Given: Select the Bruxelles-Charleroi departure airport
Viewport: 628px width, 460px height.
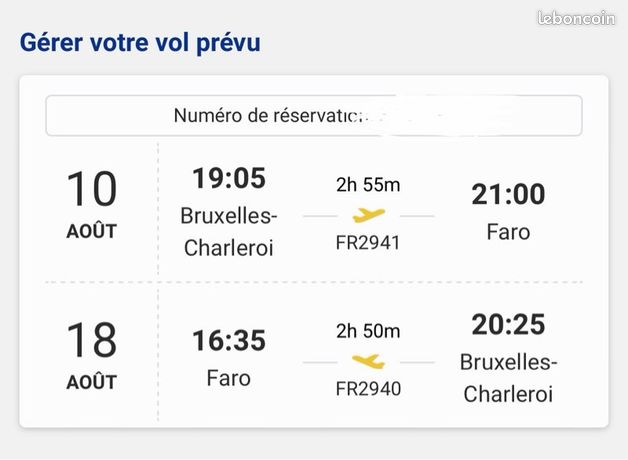Looking at the screenshot, I should tap(229, 232).
